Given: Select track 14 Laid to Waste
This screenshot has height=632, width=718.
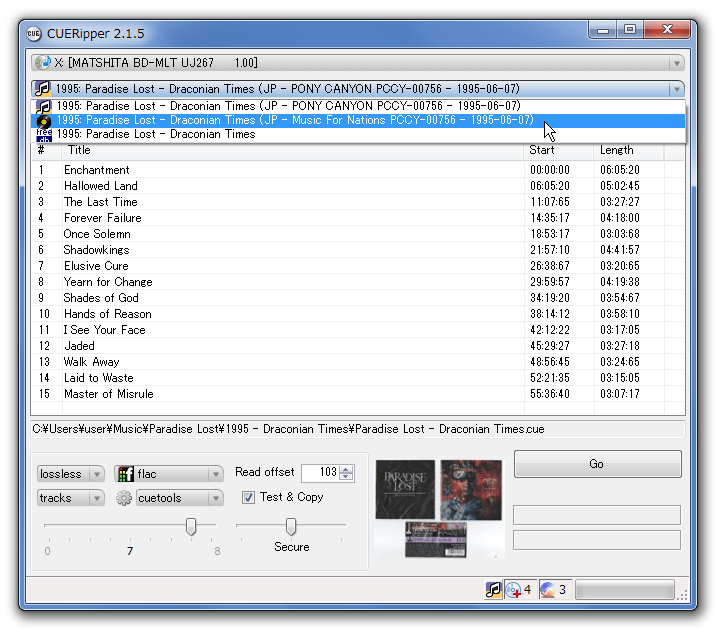Looking at the screenshot, I should [x=358, y=378].
